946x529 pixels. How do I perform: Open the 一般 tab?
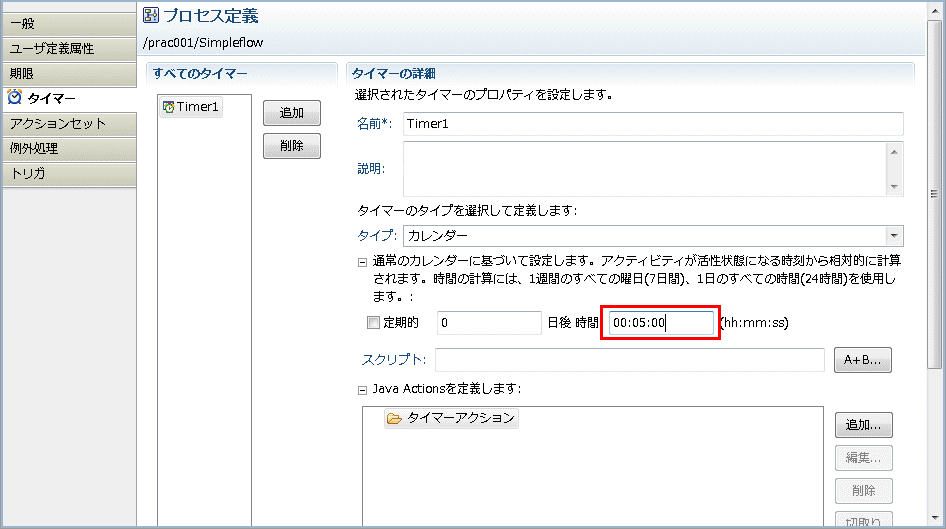(x=69, y=24)
